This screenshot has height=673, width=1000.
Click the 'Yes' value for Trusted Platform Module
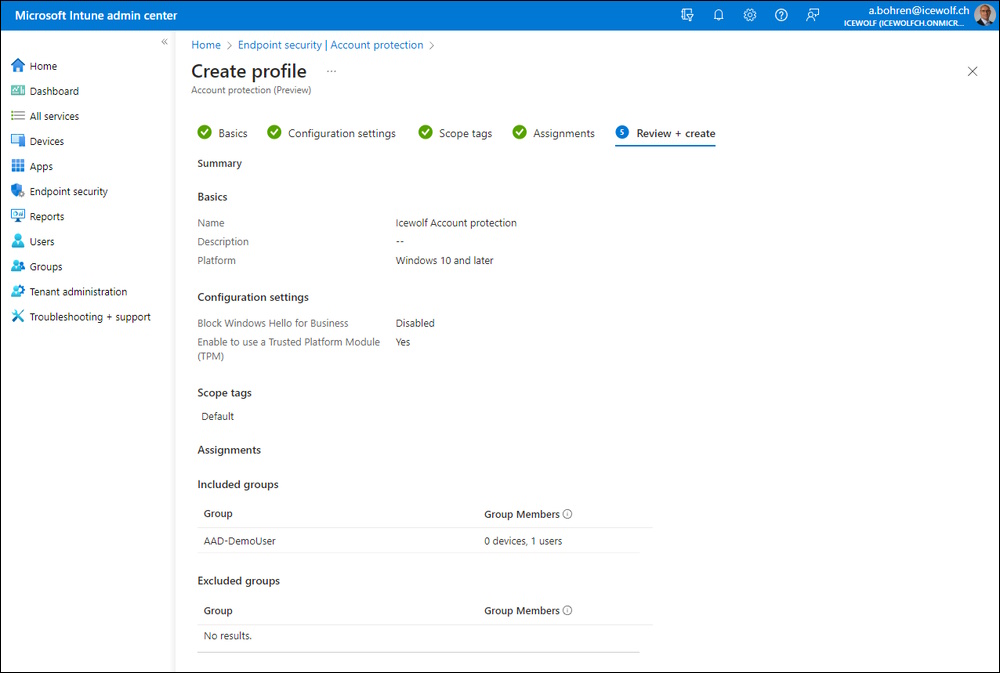(x=403, y=342)
